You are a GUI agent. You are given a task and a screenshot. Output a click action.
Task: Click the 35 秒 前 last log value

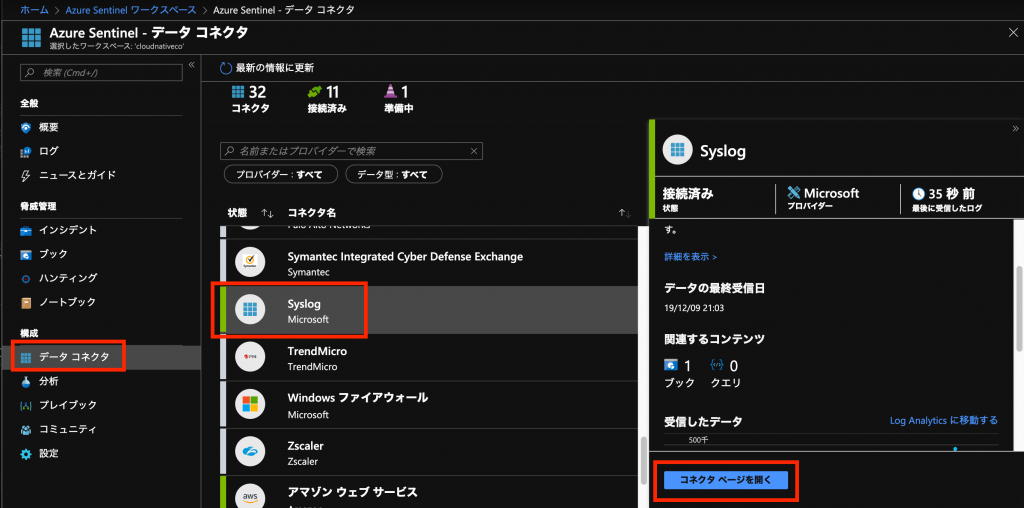(952, 194)
